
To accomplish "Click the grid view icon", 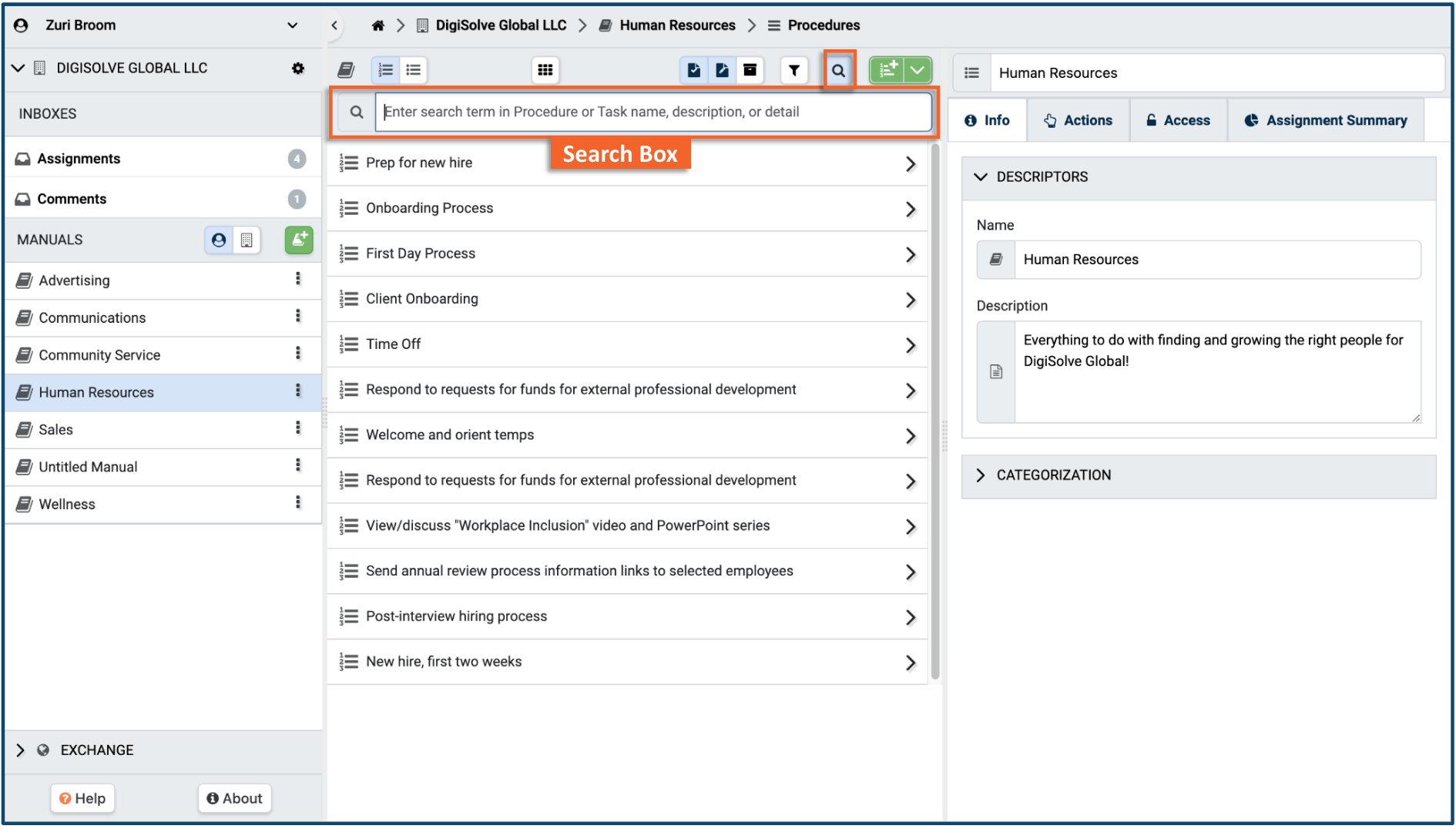I will (x=545, y=70).
